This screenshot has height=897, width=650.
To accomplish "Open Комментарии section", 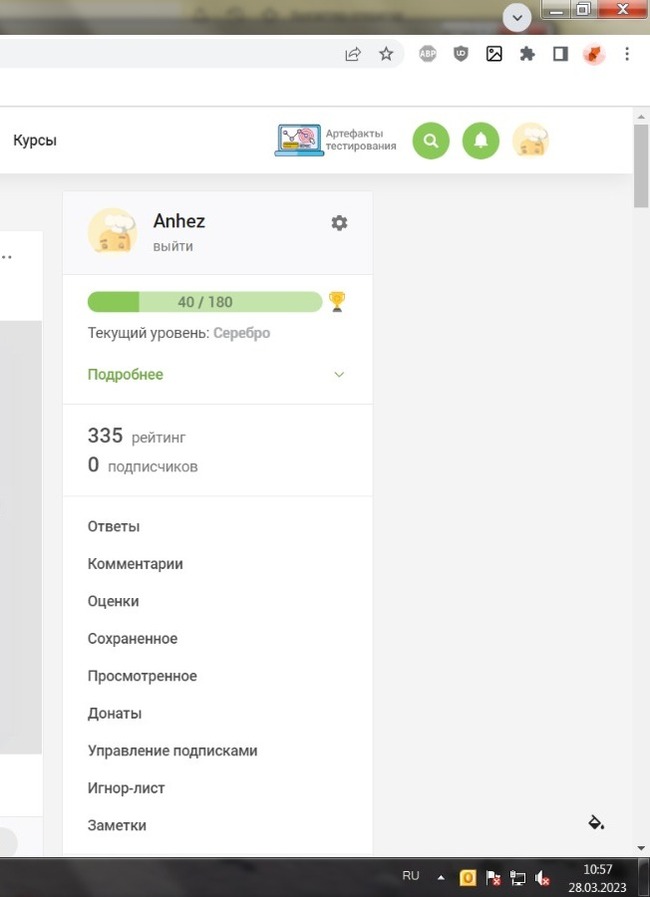I will [135, 564].
